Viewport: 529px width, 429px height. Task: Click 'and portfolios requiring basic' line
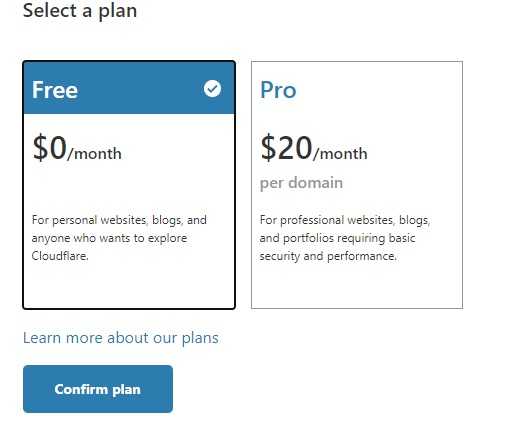[x=337, y=238]
